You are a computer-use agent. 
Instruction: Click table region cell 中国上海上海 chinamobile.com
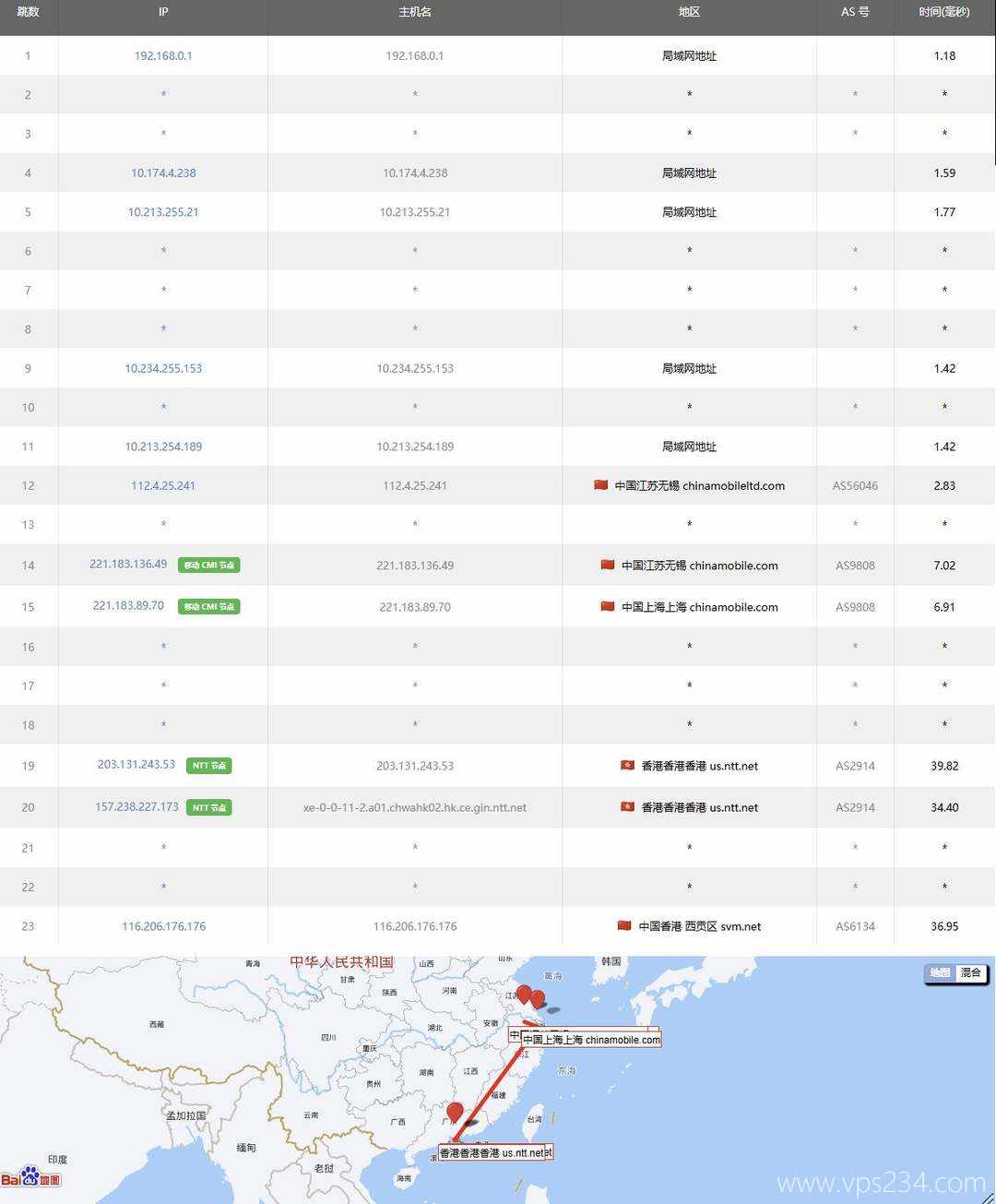pos(700,607)
